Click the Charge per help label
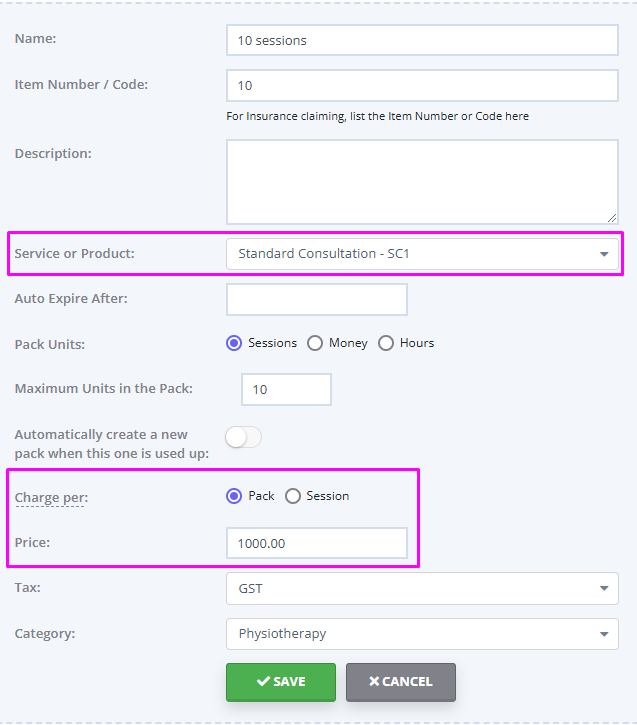The width and height of the screenshot is (637, 725). pyautogui.click(x=51, y=498)
